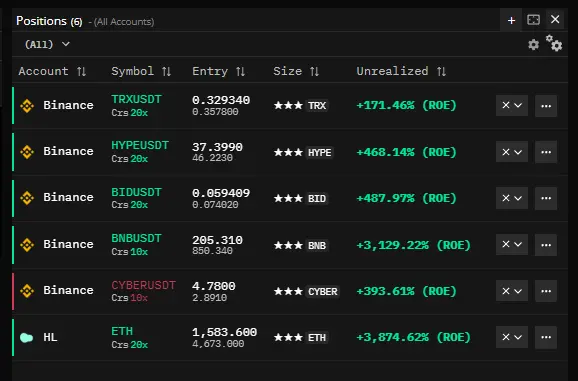Viewport: 578px width, 381px height.
Task: Click the +171.46% (ROE) value
Action: tap(406, 105)
